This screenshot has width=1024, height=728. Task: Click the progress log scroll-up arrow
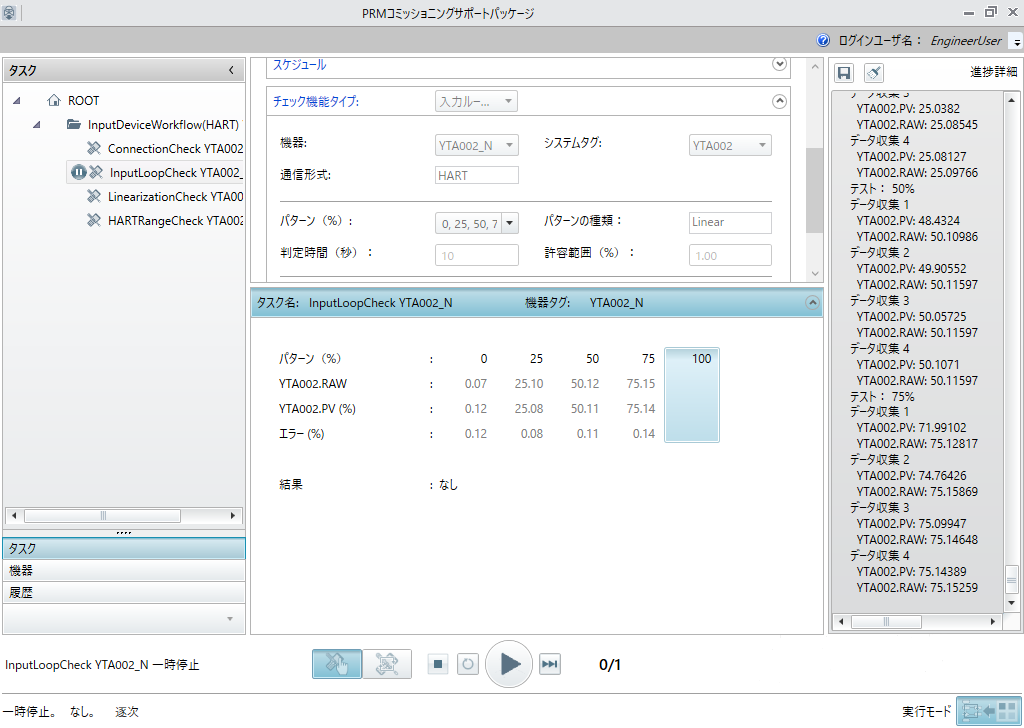1012,100
